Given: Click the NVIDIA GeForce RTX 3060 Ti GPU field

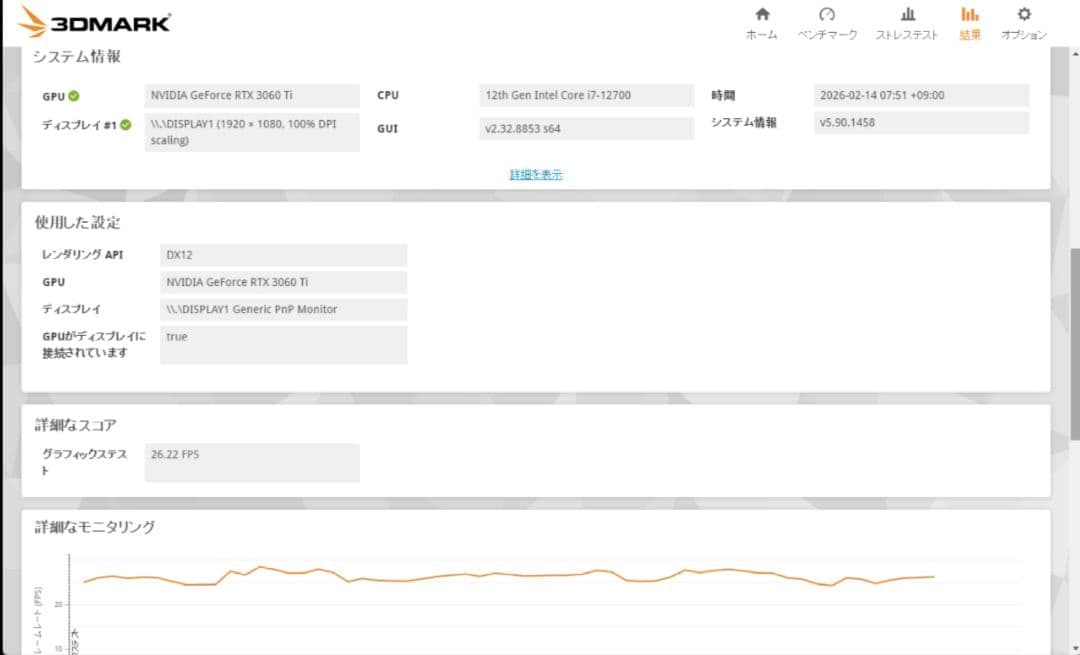Looking at the screenshot, I should (x=251, y=95).
